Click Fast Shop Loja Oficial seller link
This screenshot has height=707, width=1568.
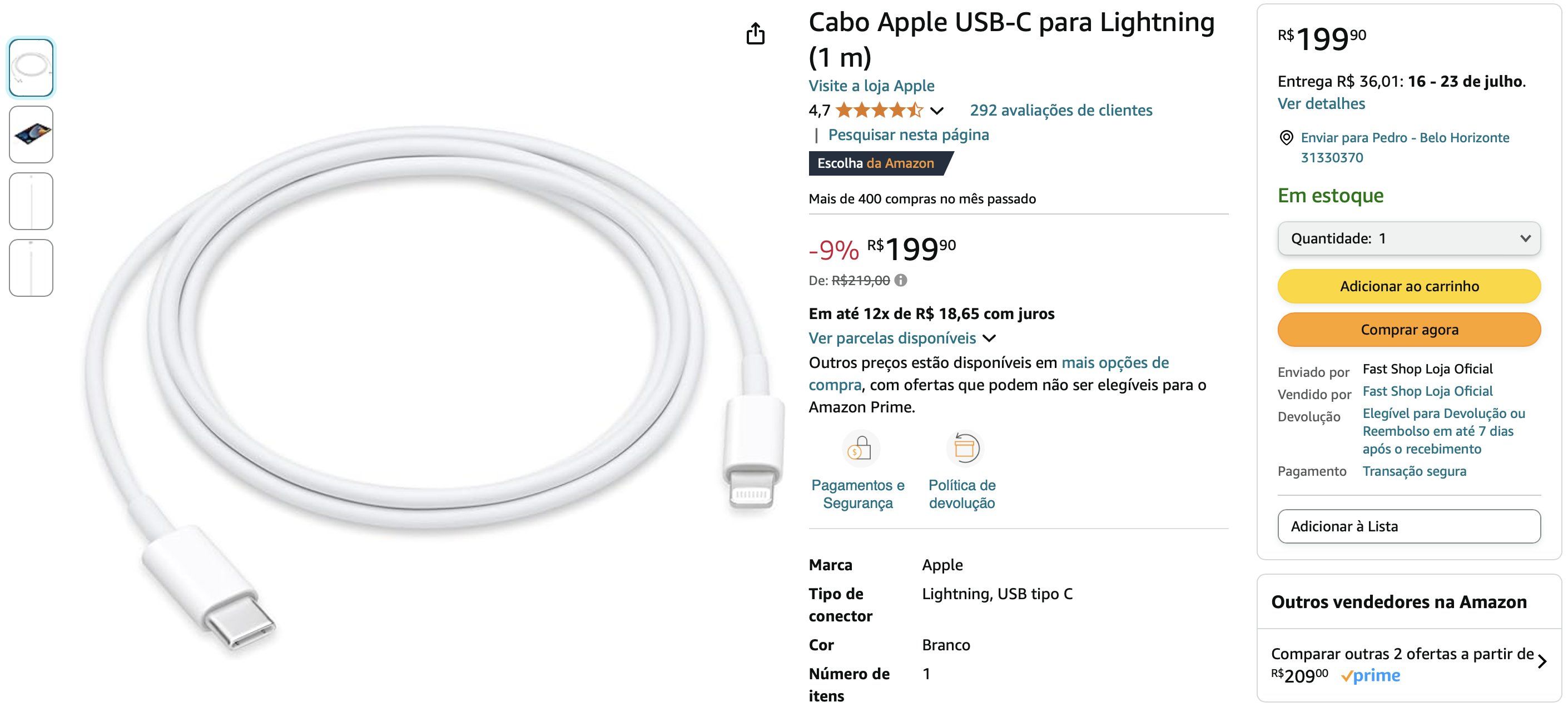1427,391
